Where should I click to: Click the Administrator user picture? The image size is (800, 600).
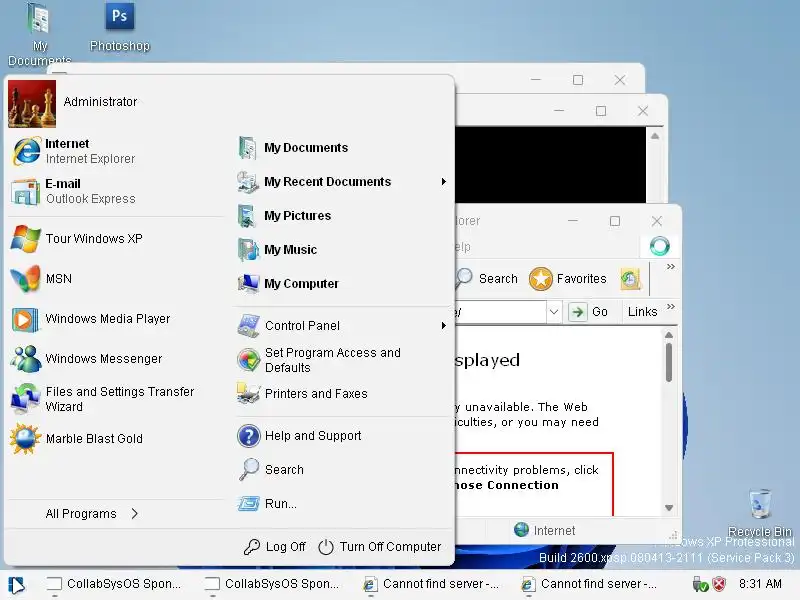tap(32, 104)
